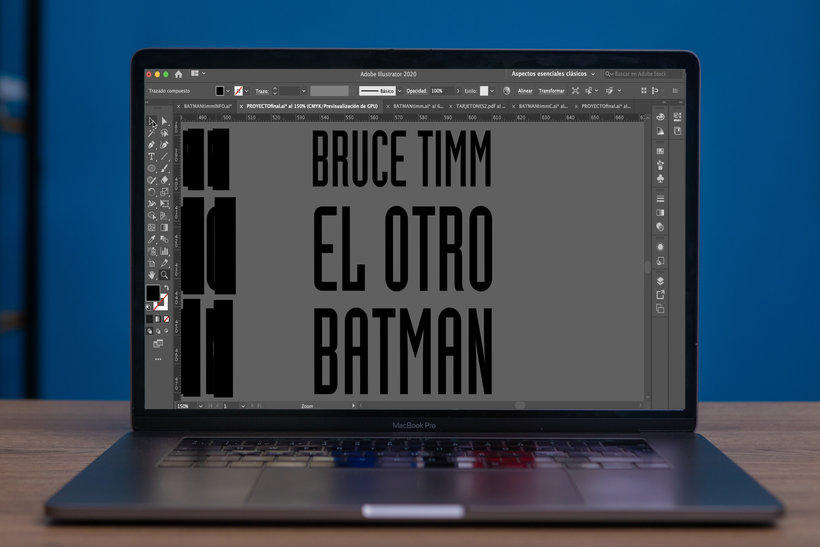The height and width of the screenshot is (547, 820).
Task: Swap fill and stroke arrows
Action: click(x=166, y=288)
